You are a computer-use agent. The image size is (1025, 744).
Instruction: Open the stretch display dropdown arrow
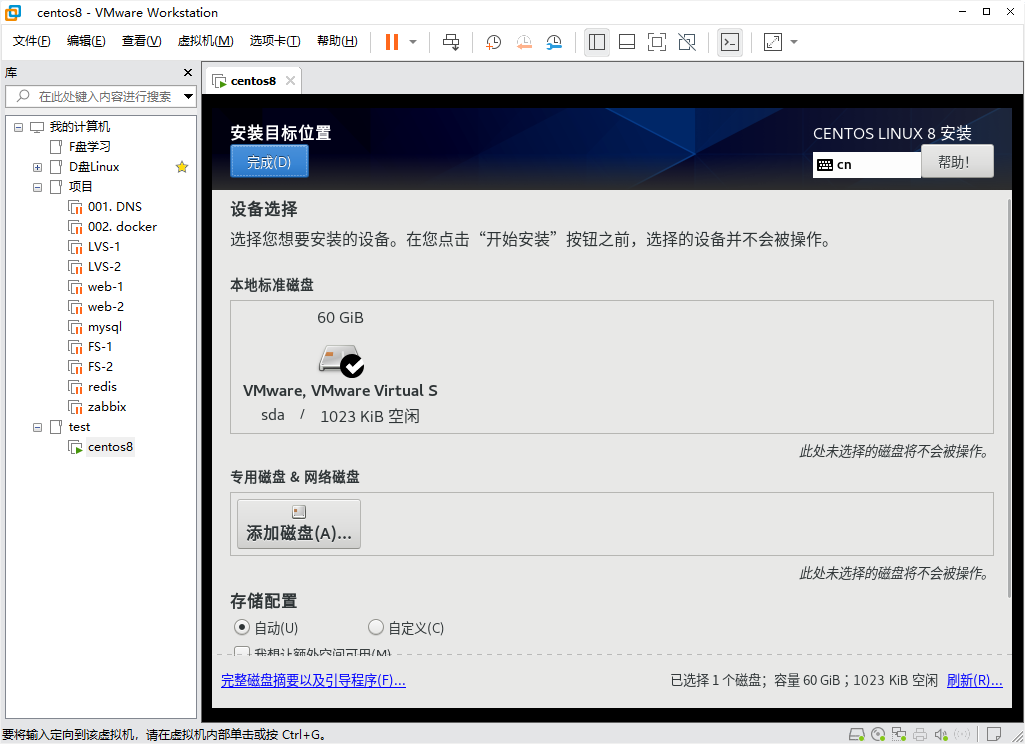[794, 42]
